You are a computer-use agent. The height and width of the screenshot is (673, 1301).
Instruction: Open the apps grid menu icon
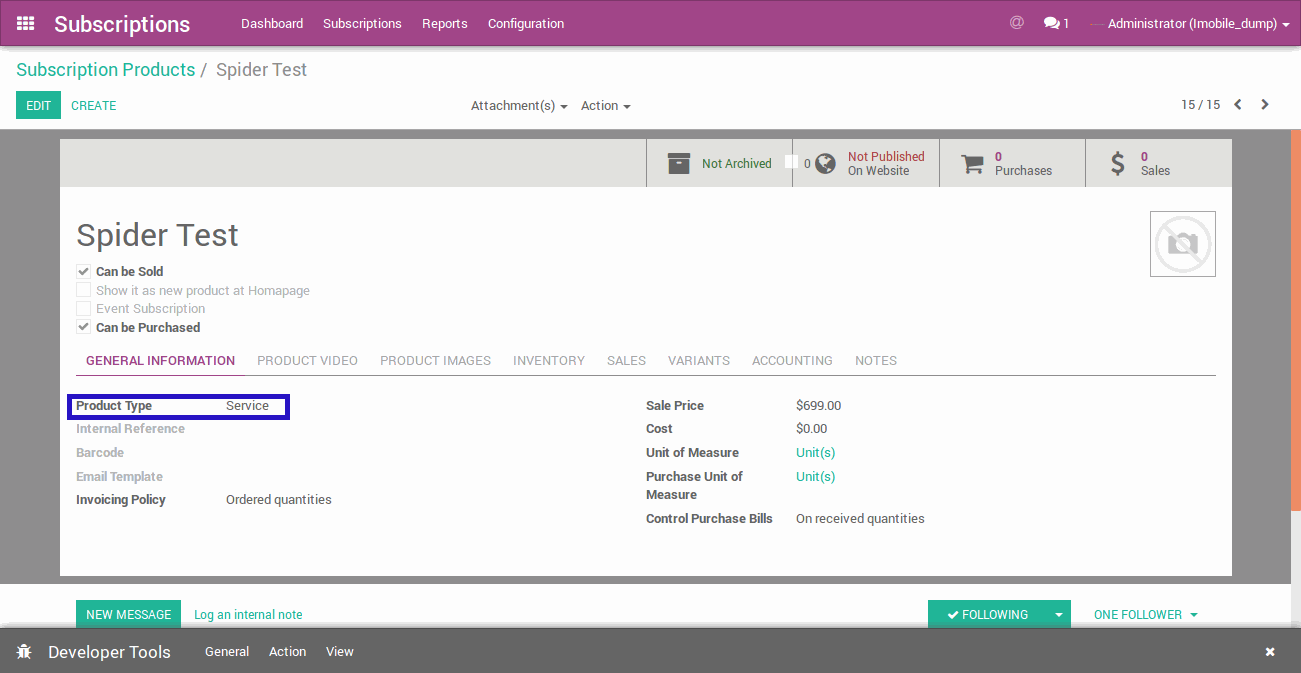[x=26, y=23]
